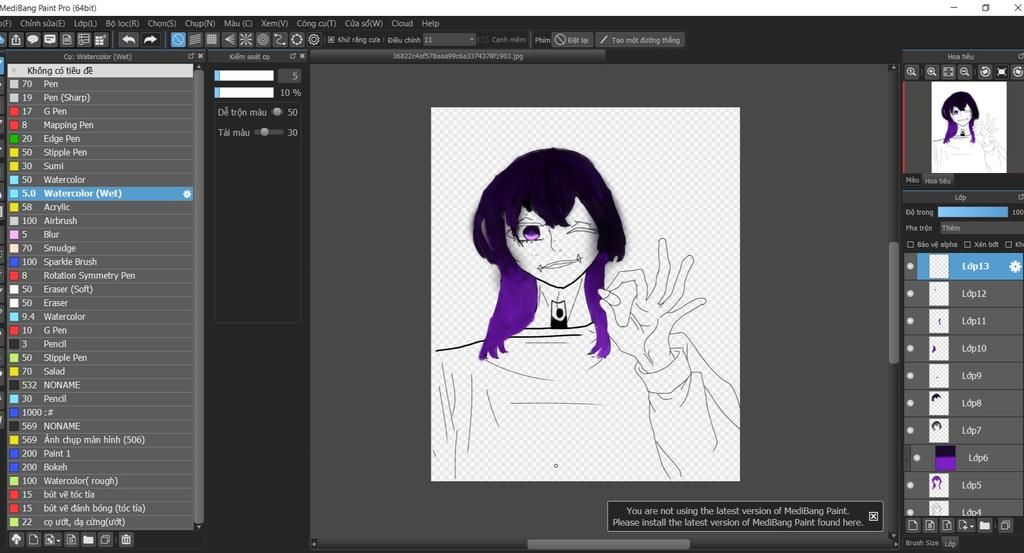Open the Cloud menu

click(x=402, y=24)
